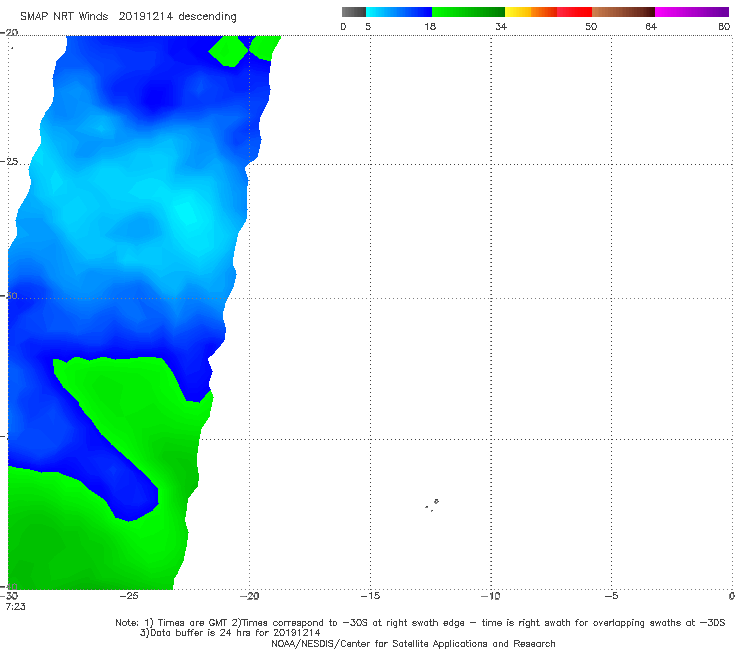Click the latitude axis label '-20'
740x650 pixels.
pos(9,32)
